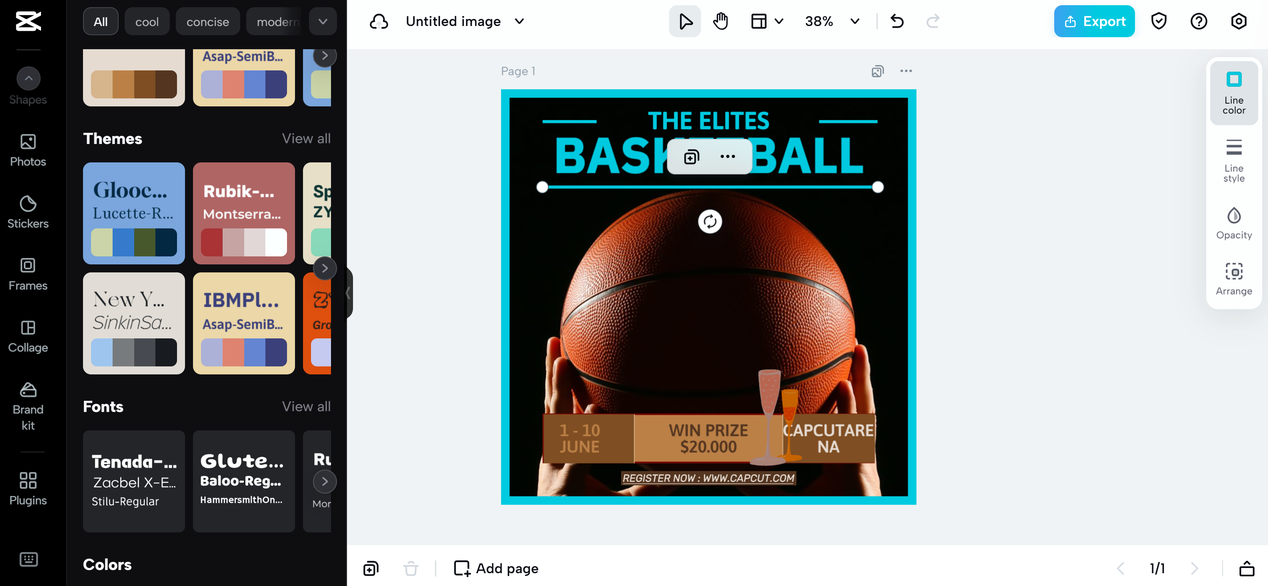Duplicate the selected line from floating toolbar
This screenshot has height=586, width=1268.
691,157
